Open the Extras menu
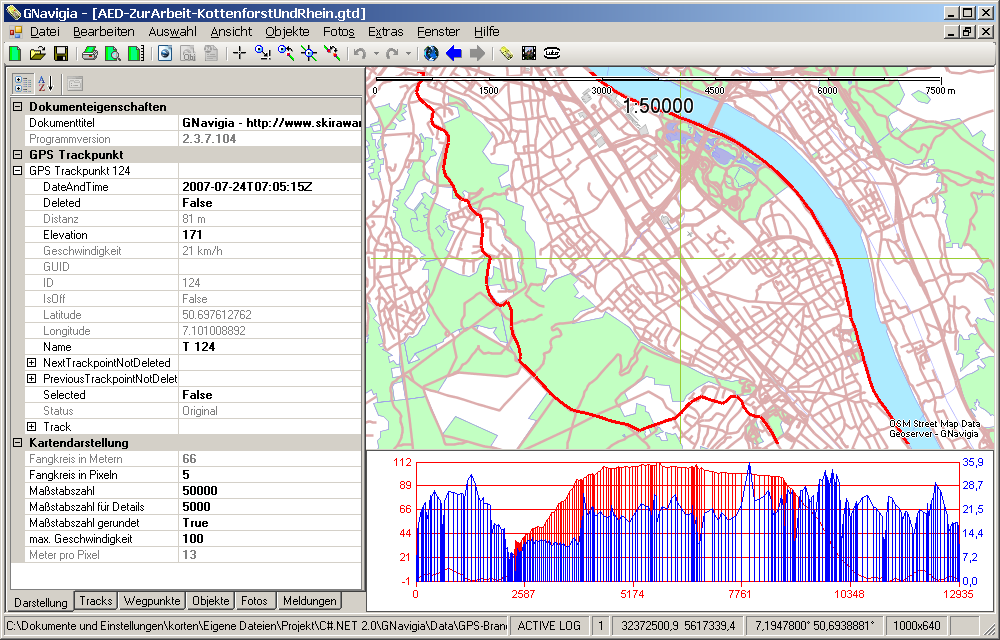 pos(386,31)
